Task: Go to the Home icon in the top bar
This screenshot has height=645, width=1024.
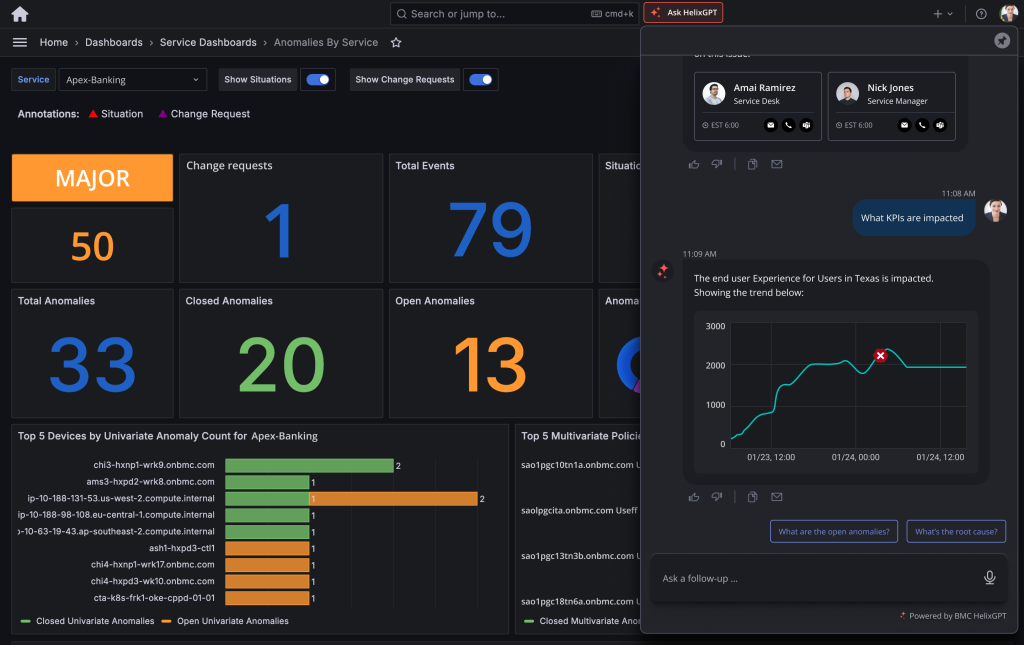Action: [x=20, y=14]
